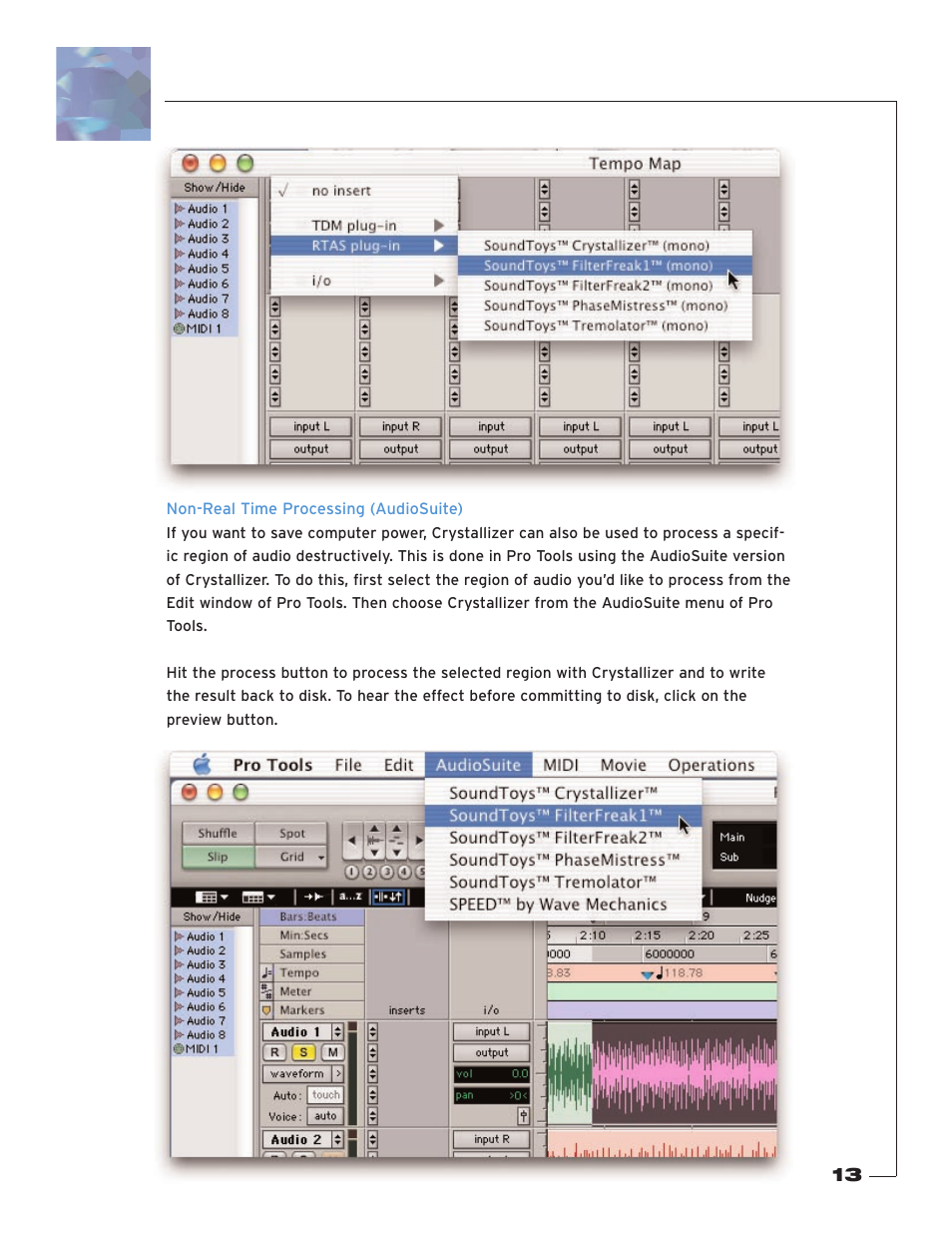Open the edit window view selector dropdown

point(212,898)
